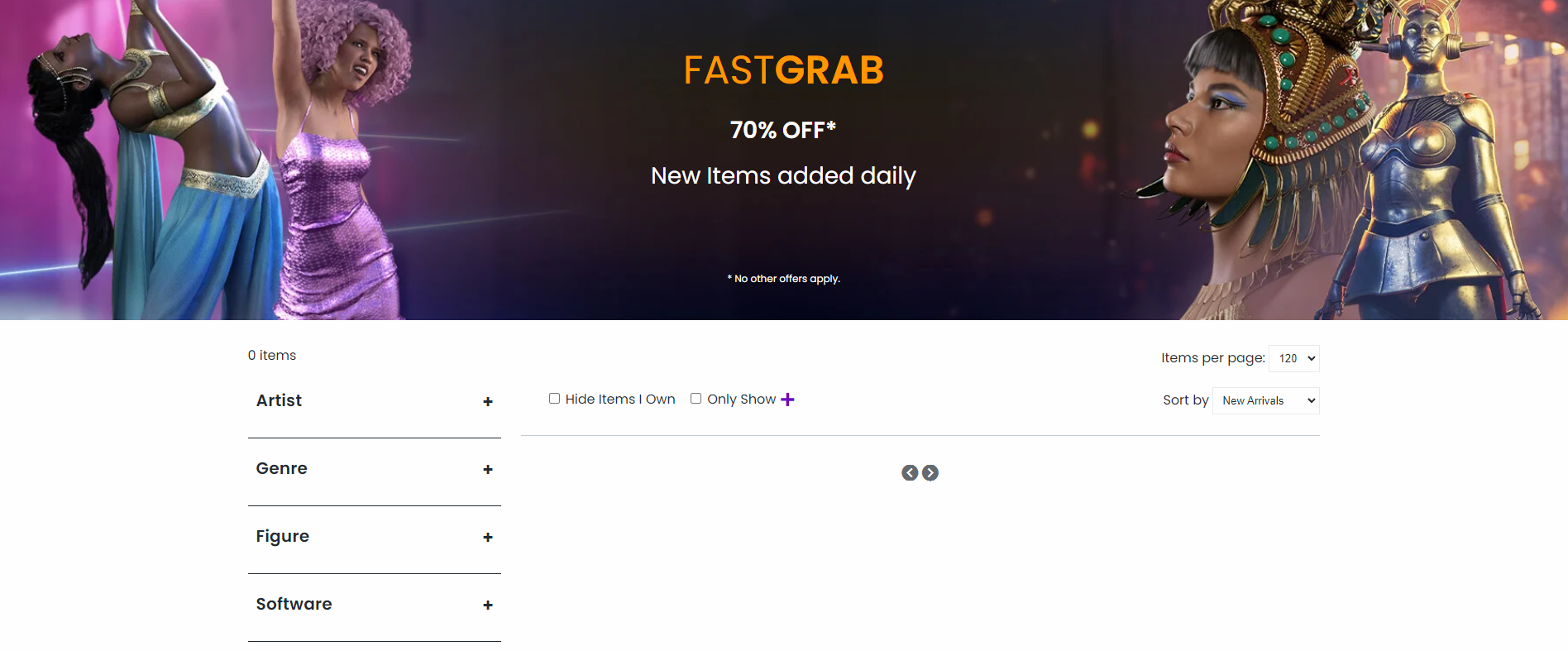Click the Figure filter heading text
The width and height of the screenshot is (1568, 651).
(x=283, y=536)
